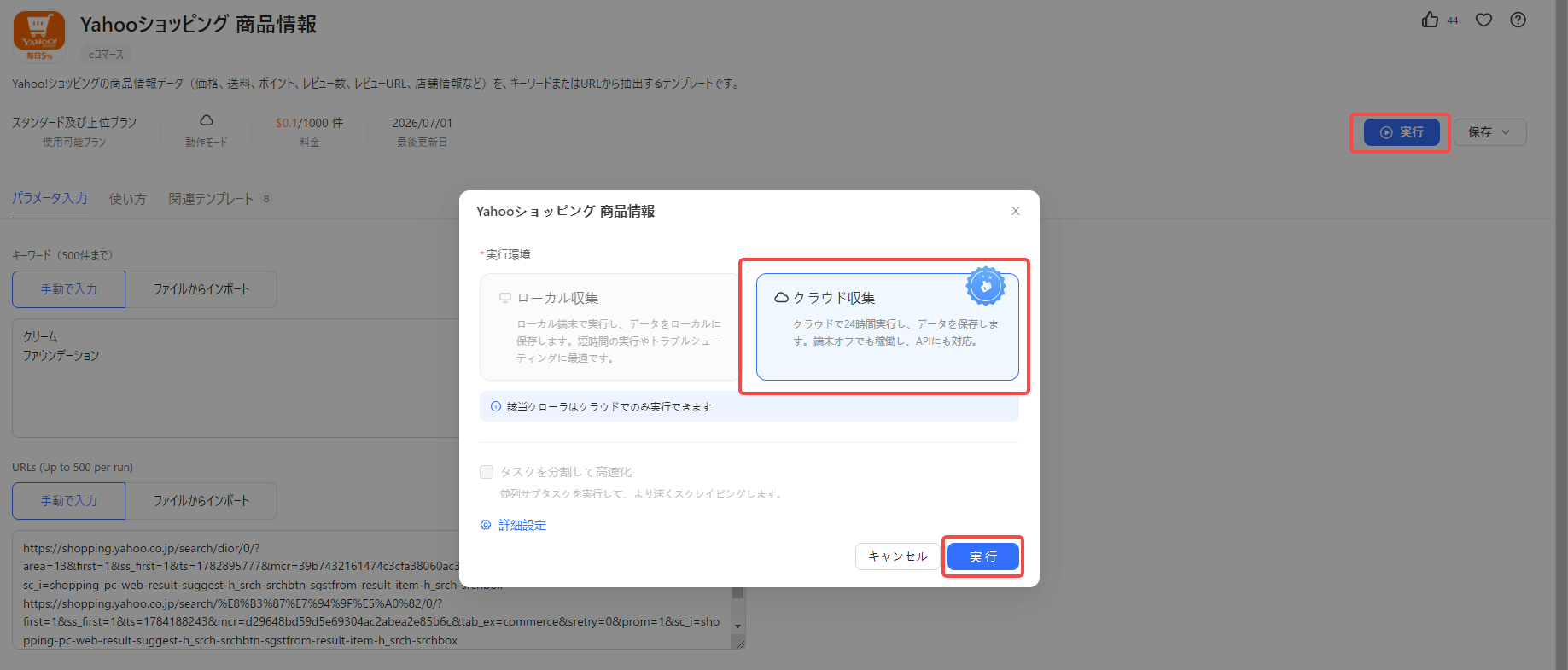Viewport: 1568px width, 670px height.
Task: Click the URL box scrollbar down arrow
Action: (738, 626)
